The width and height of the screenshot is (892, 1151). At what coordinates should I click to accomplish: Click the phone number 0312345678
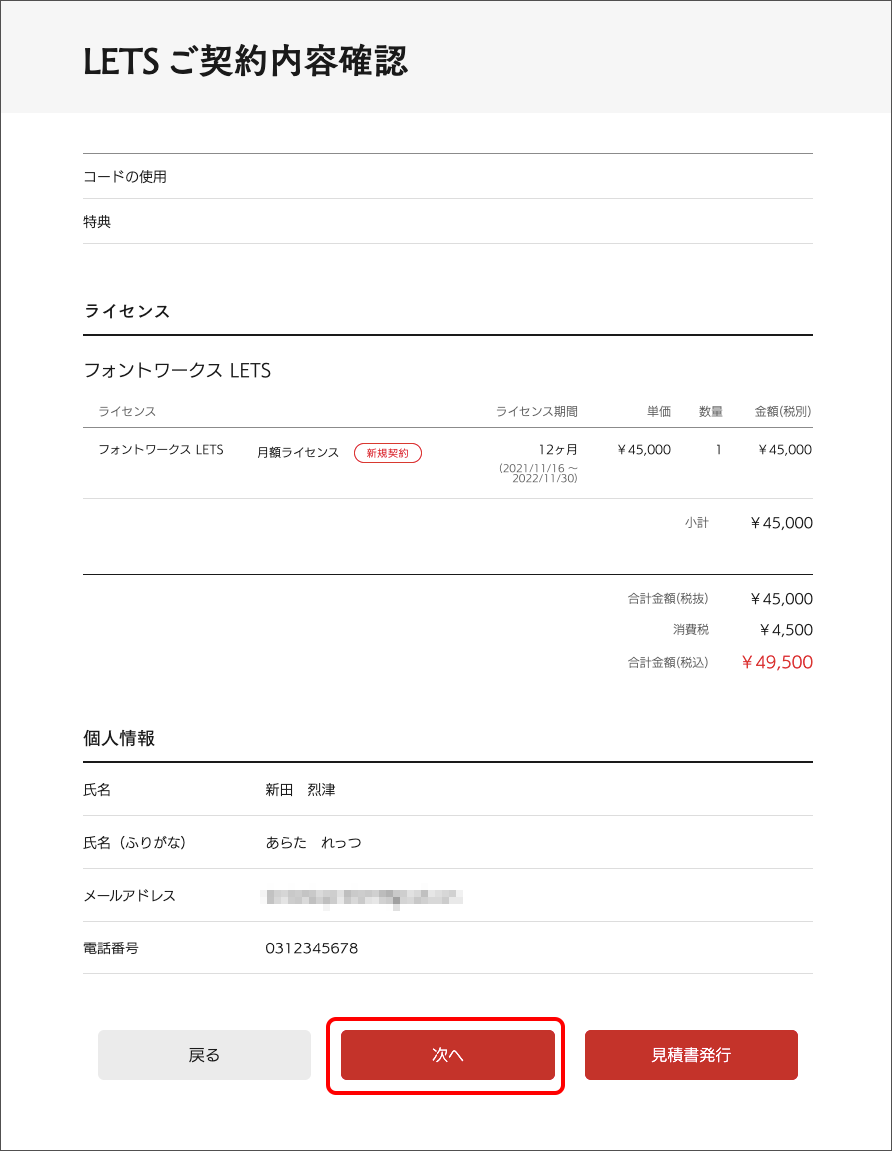pyautogui.click(x=311, y=948)
